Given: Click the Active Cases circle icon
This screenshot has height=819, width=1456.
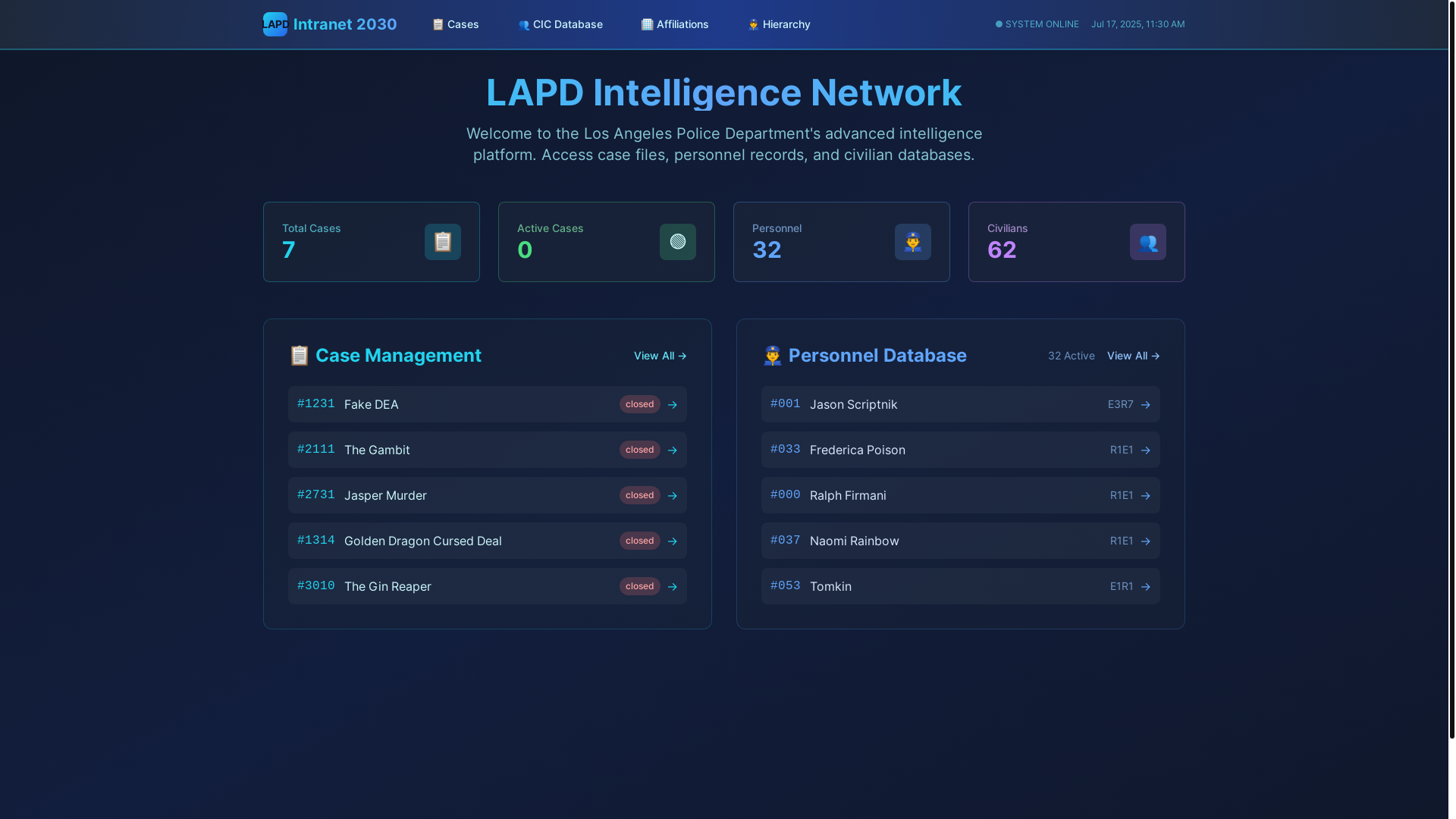Looking at the screenshot, I should pos(678,242).
